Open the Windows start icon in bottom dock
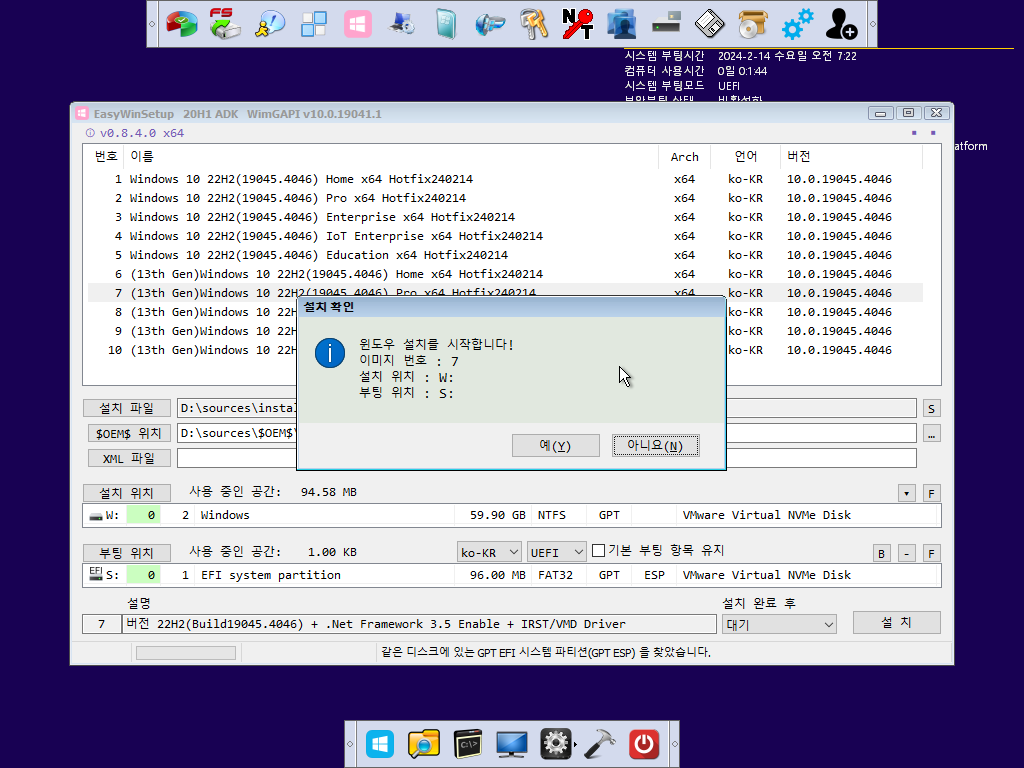Viewport: 1024px width, 768px height. point(380,744)
